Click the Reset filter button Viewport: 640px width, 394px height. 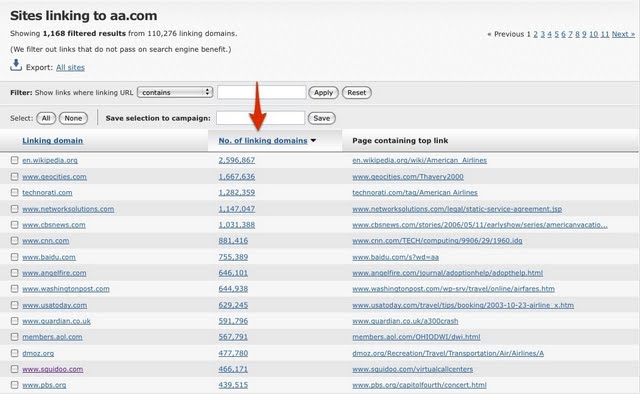(356, 93)
